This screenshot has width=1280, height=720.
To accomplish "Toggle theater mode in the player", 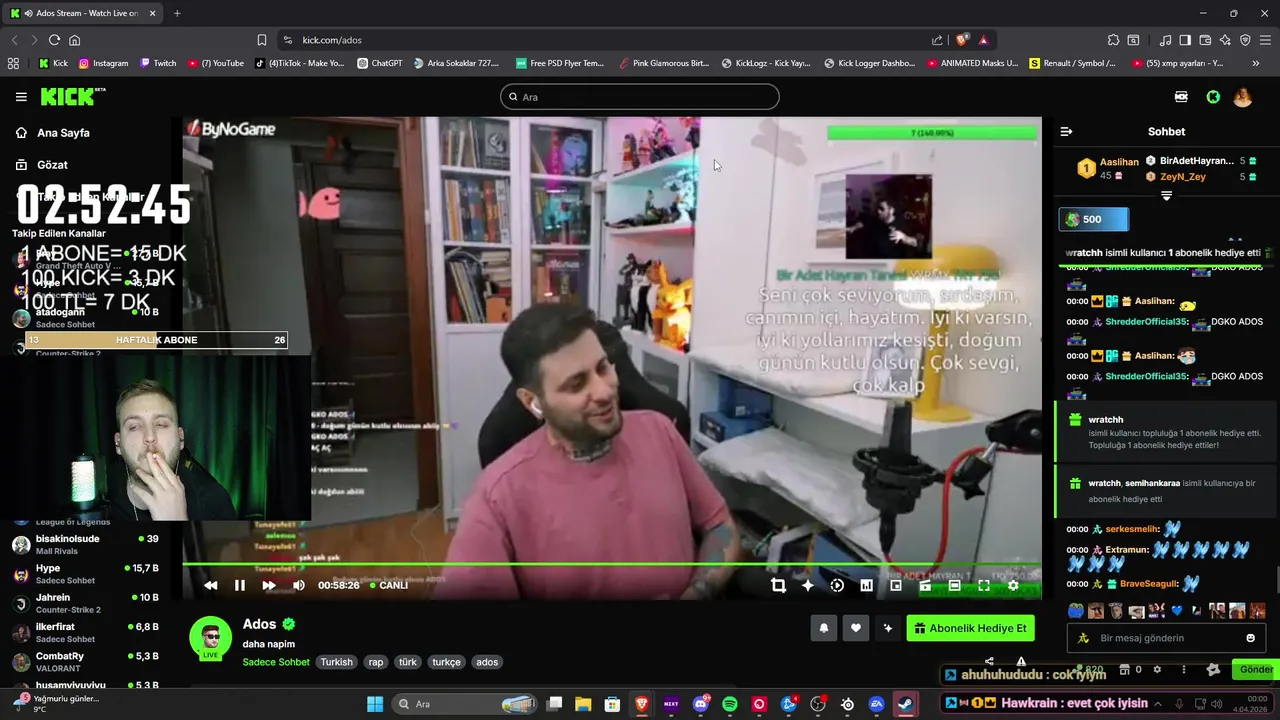I will click(x=954, y=585).
